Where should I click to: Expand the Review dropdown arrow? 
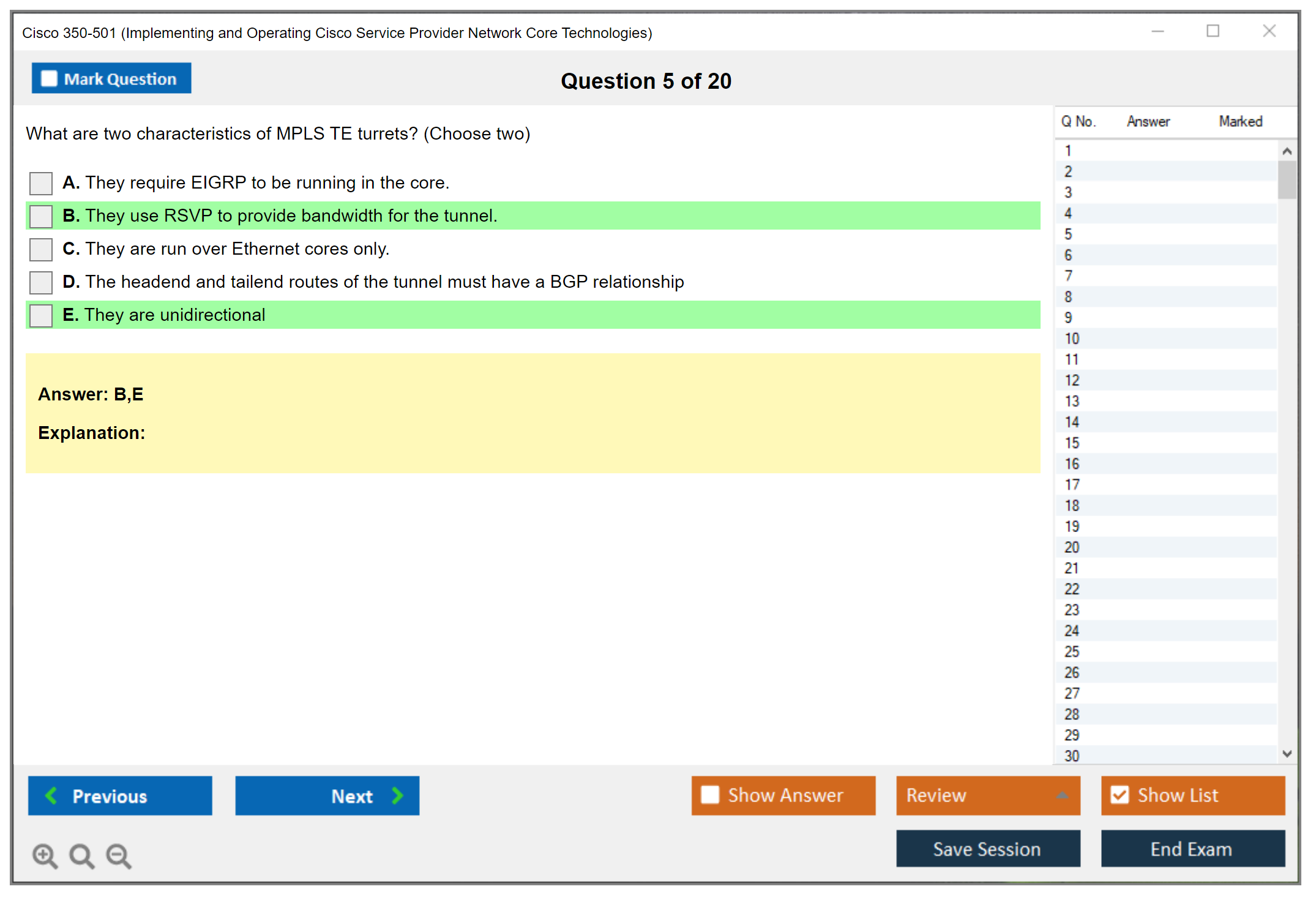1062,795
